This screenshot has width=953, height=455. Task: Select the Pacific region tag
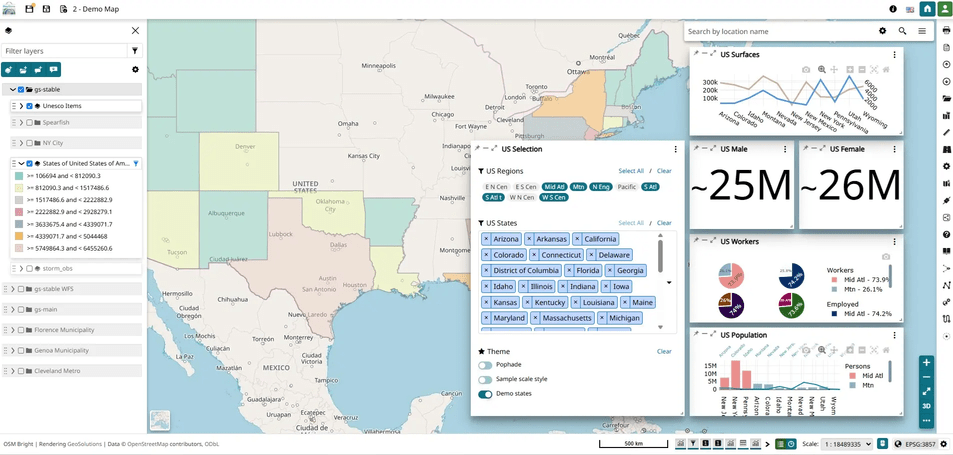627,186
